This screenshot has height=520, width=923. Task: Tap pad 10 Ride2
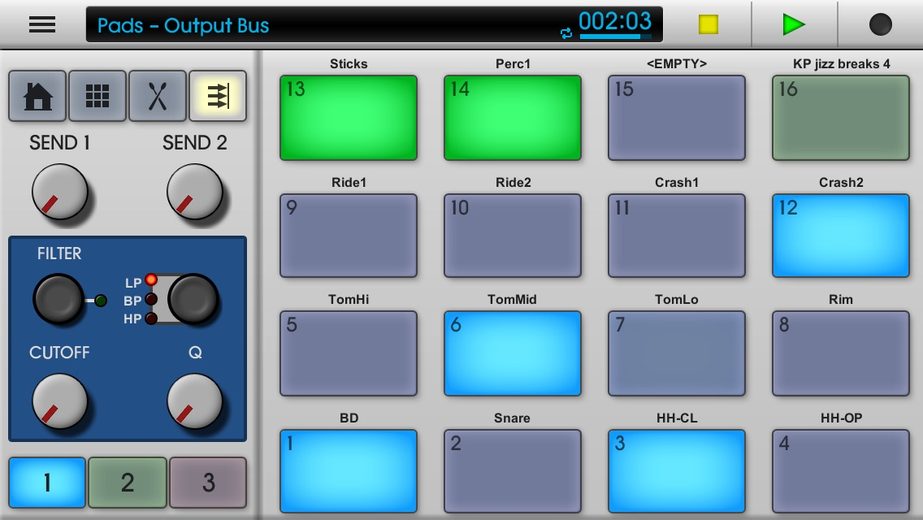point(513,236)
